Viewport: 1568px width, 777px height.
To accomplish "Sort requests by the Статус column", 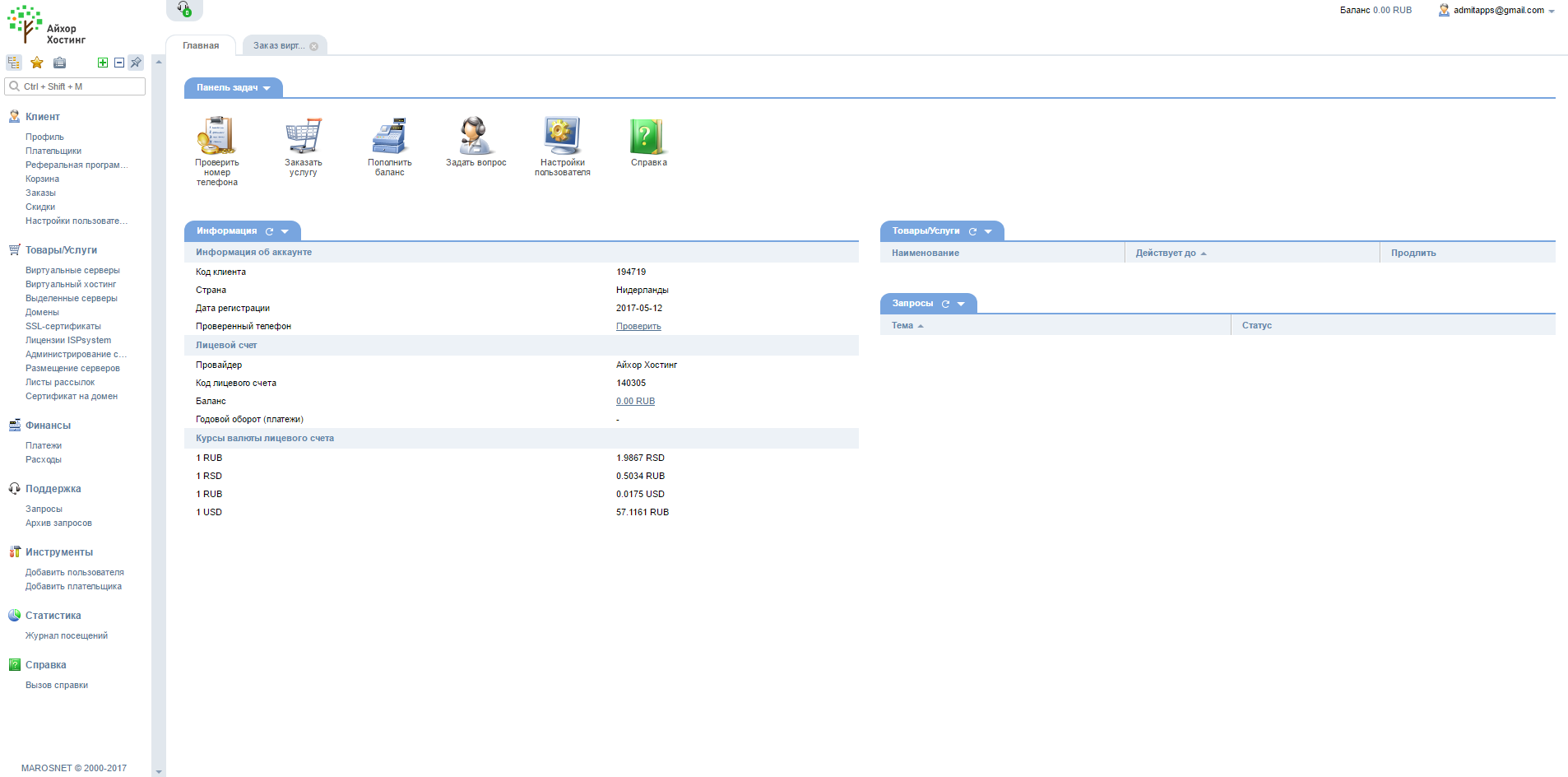I will (x=1394, y=325).
